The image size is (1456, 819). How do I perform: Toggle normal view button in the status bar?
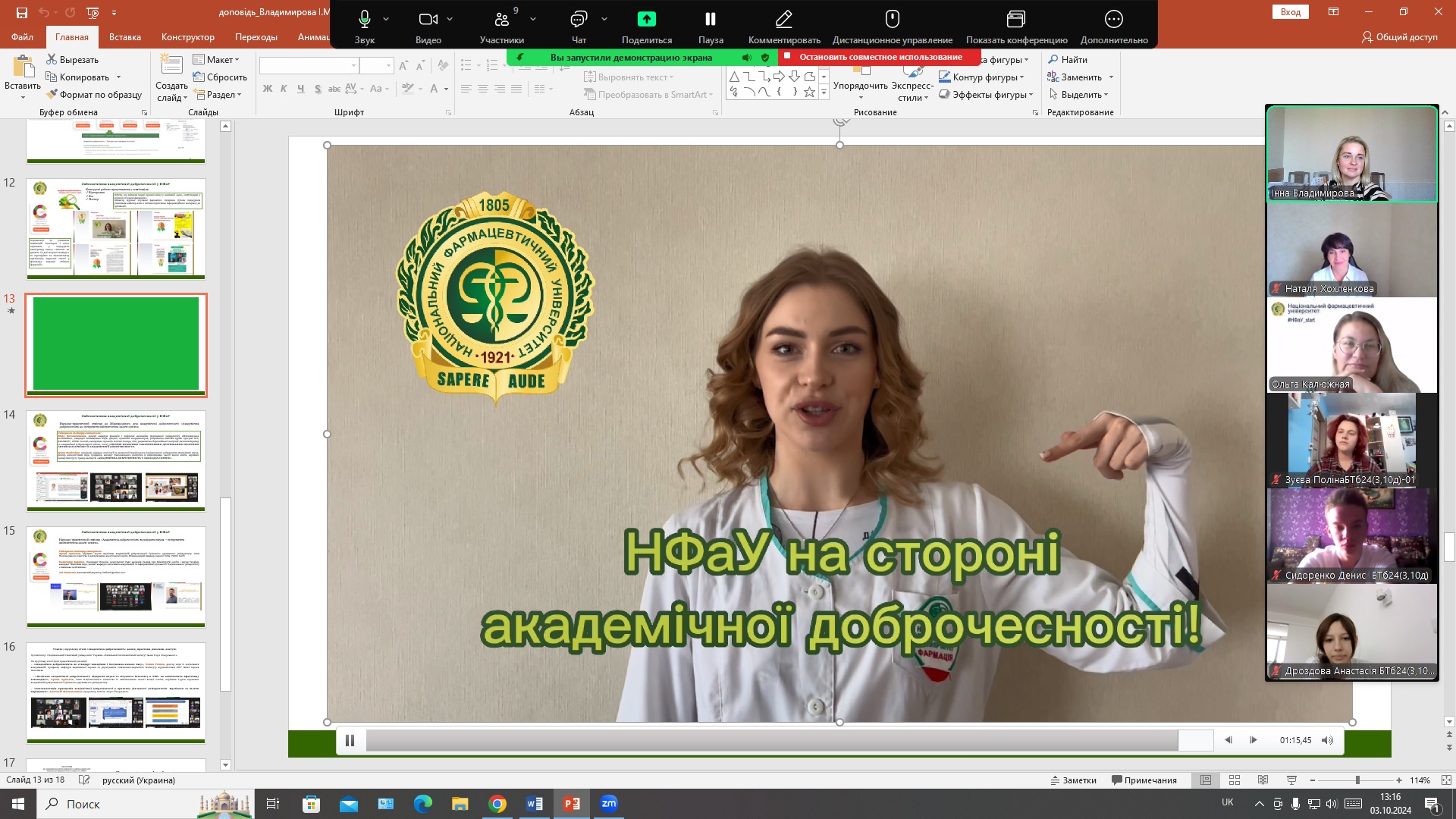(x=1206, y=780)
